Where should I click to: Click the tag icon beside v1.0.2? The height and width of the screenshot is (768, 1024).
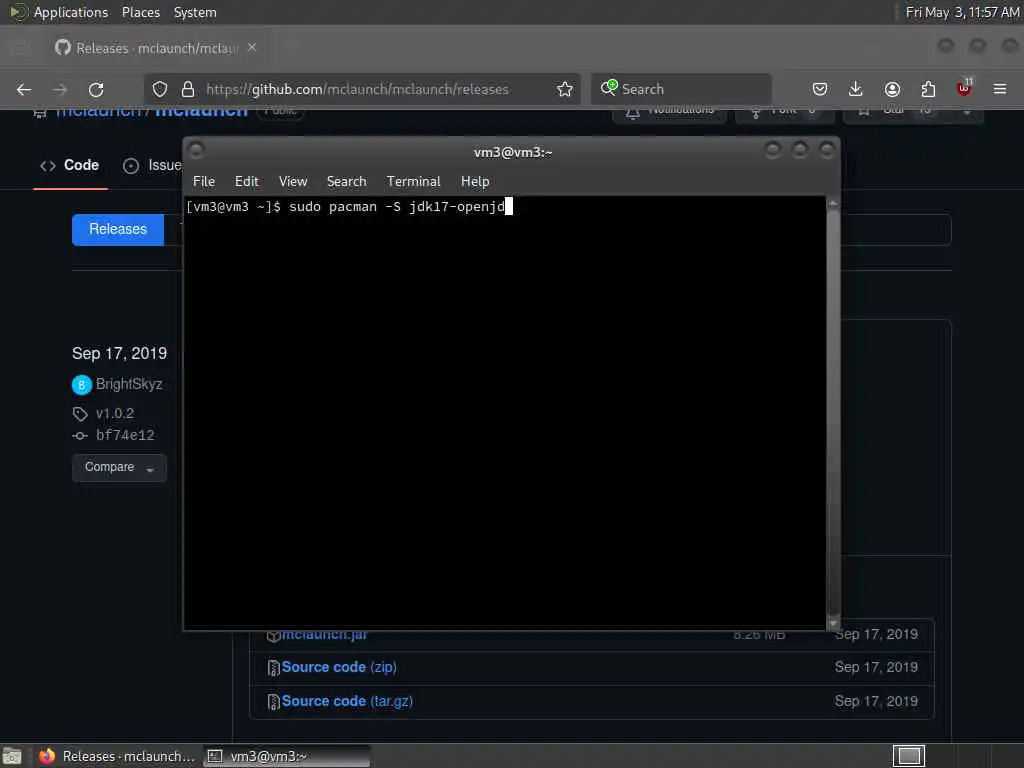(80, 413)
